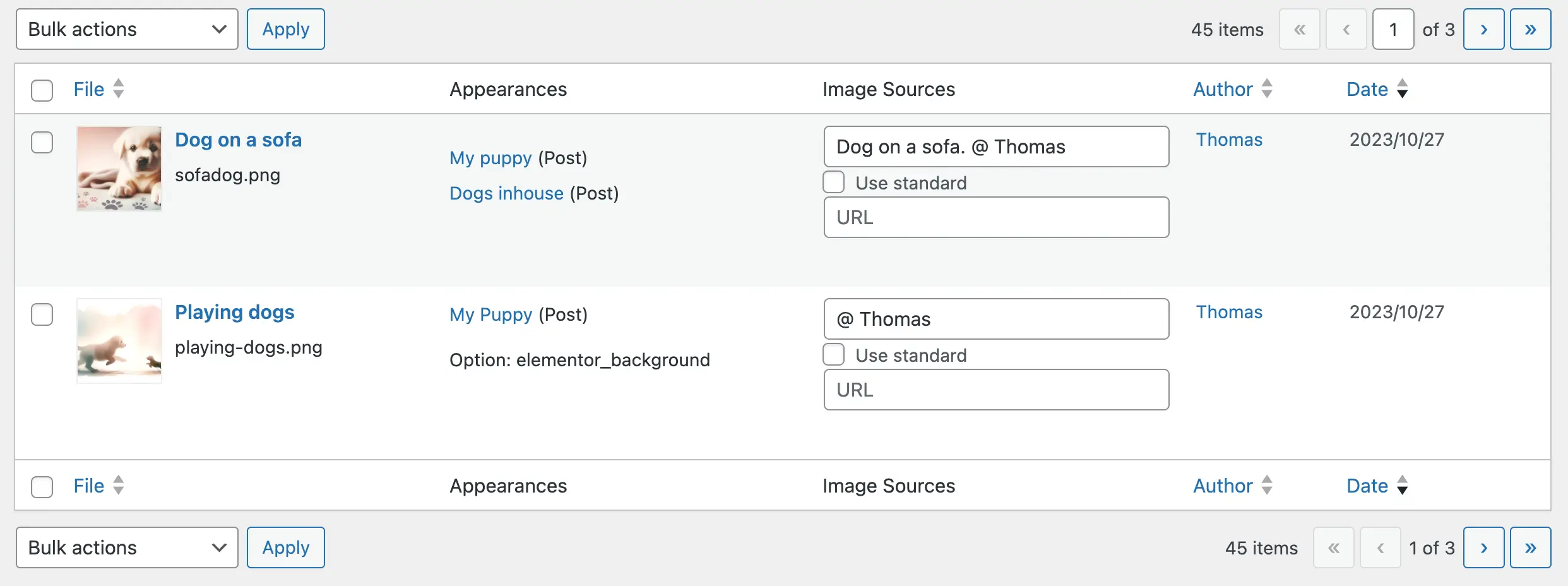
Task: Open the Playing dogs image thumbnail
Action: pos(119,341)
